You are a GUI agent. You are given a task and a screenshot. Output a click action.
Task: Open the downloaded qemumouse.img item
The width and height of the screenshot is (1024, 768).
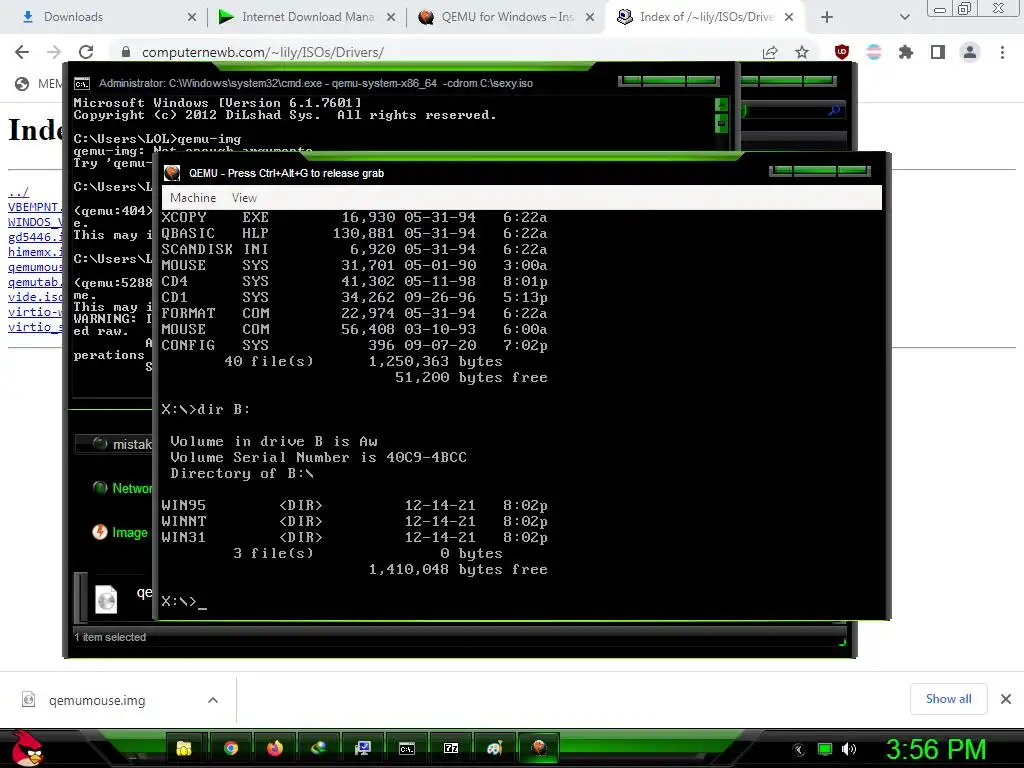97,700
